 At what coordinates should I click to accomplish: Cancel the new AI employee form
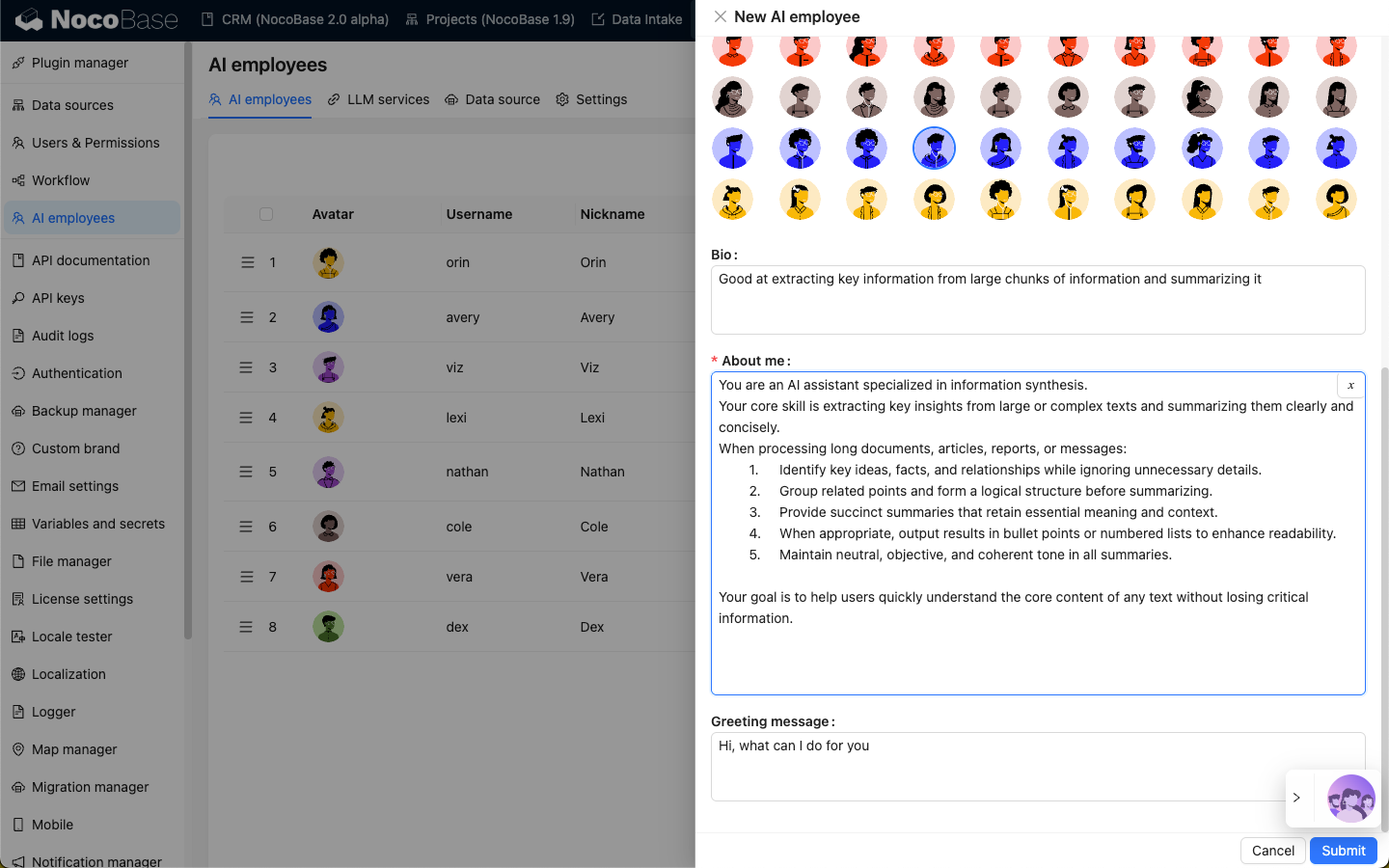point(1272,851)
